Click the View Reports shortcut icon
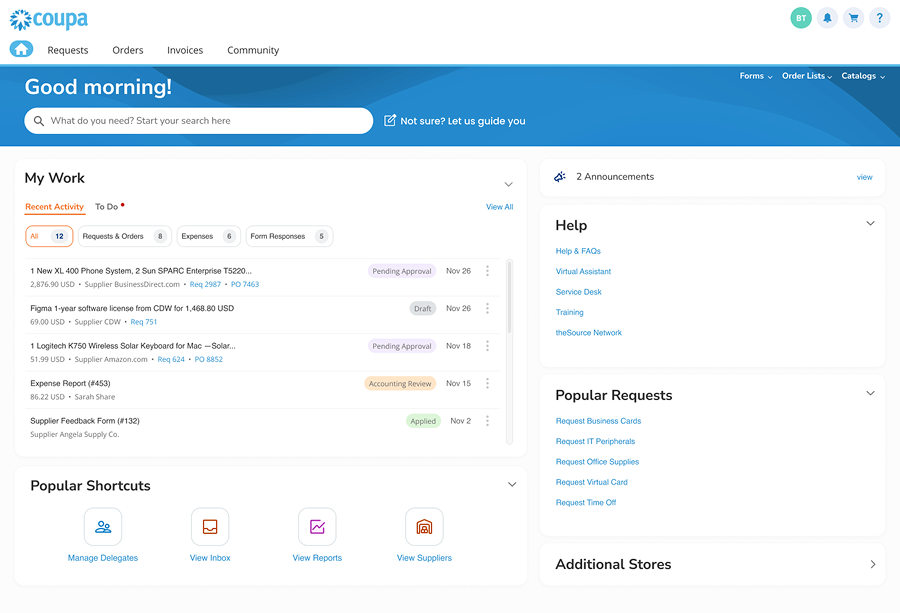The width and height of the screenshot is (900, 613). (317, 527)
